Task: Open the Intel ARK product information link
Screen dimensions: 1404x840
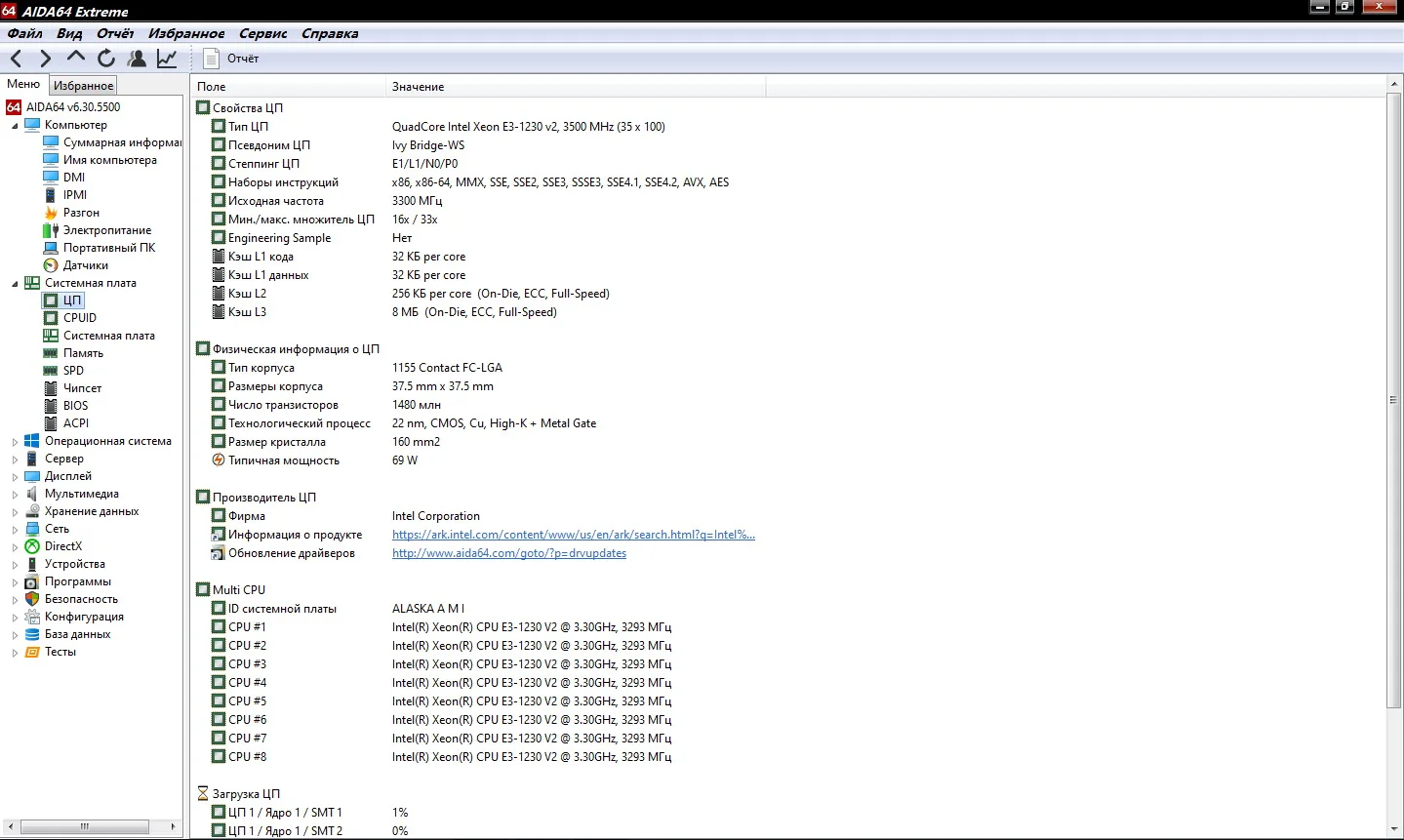Action: pyautogui.click(x=574, y=535)
